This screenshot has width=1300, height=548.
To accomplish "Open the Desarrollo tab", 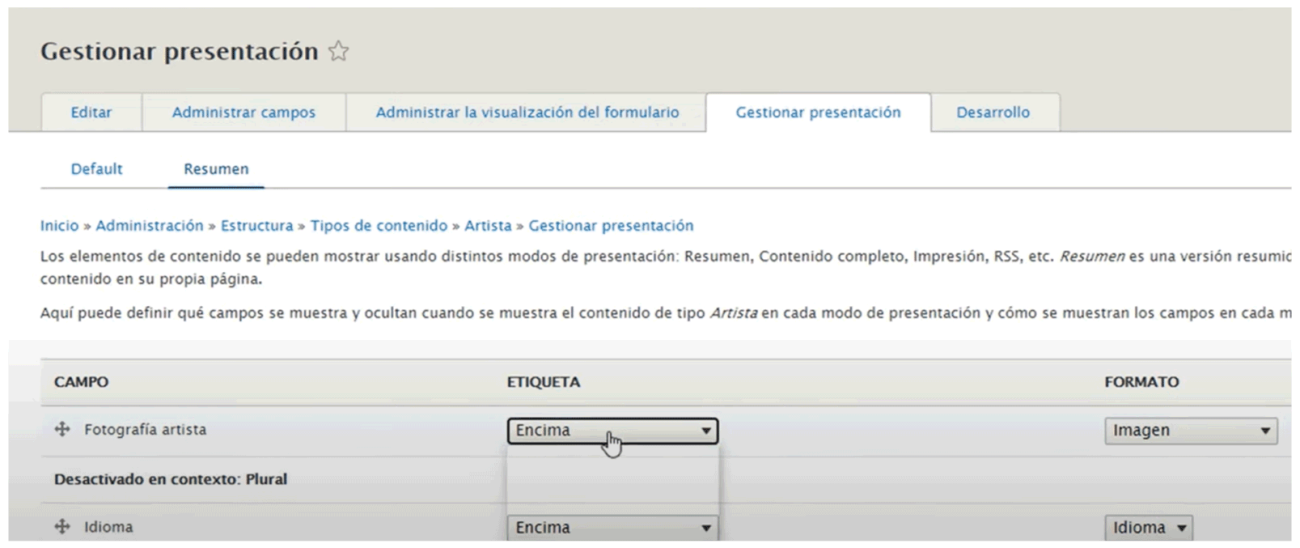I will (x=994, y=113).
